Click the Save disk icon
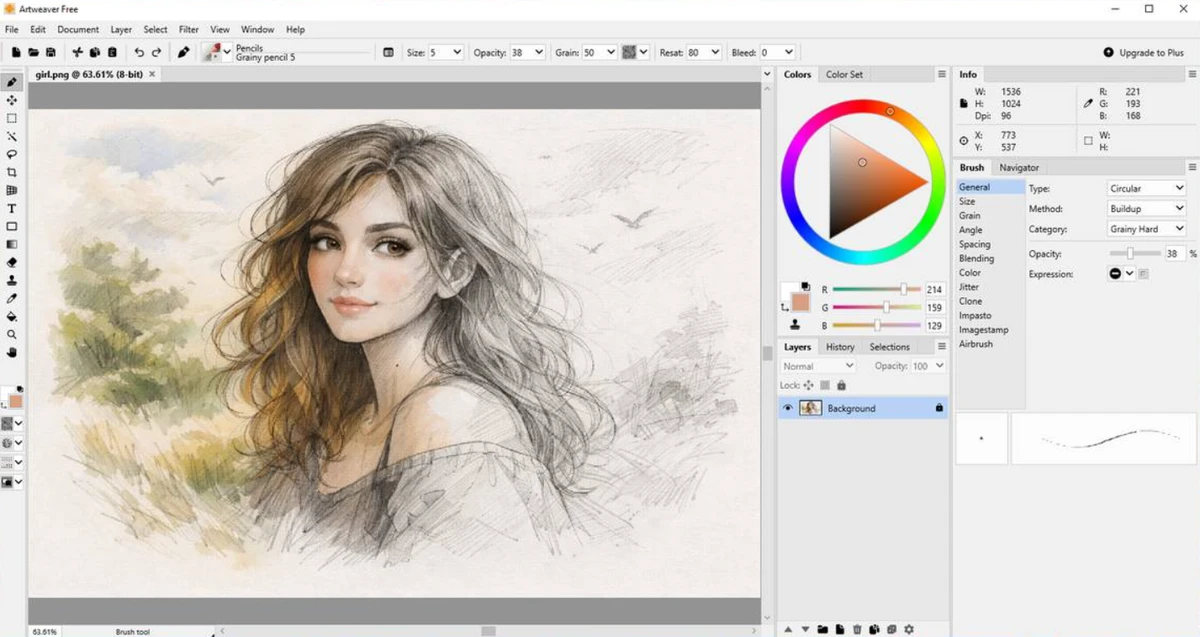 (50, 52)
